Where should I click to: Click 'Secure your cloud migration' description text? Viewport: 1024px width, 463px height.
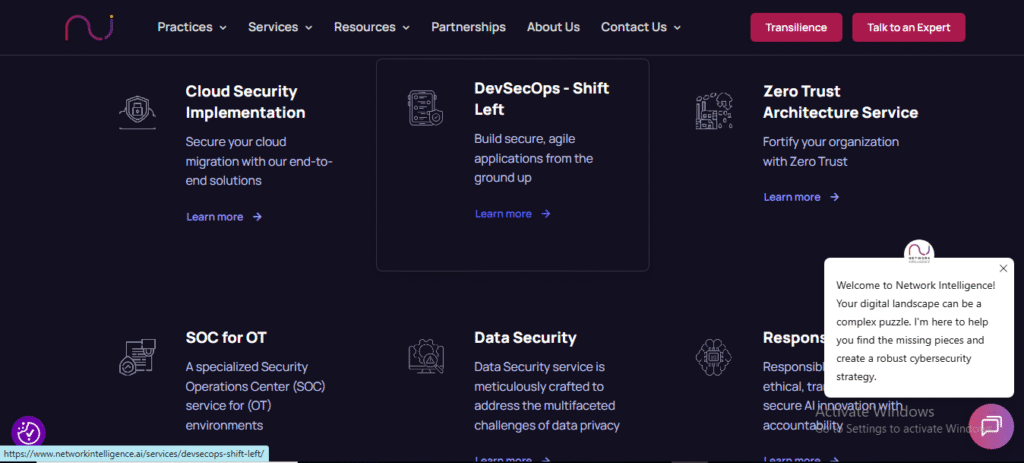coord(259,161)
